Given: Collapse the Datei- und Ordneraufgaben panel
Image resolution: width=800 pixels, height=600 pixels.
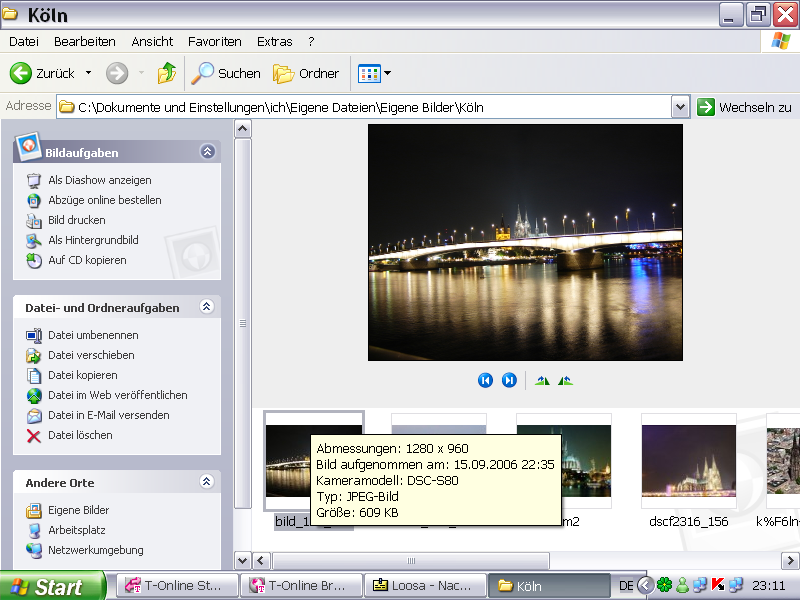Looking at the screenshot, I should point(207,307).
